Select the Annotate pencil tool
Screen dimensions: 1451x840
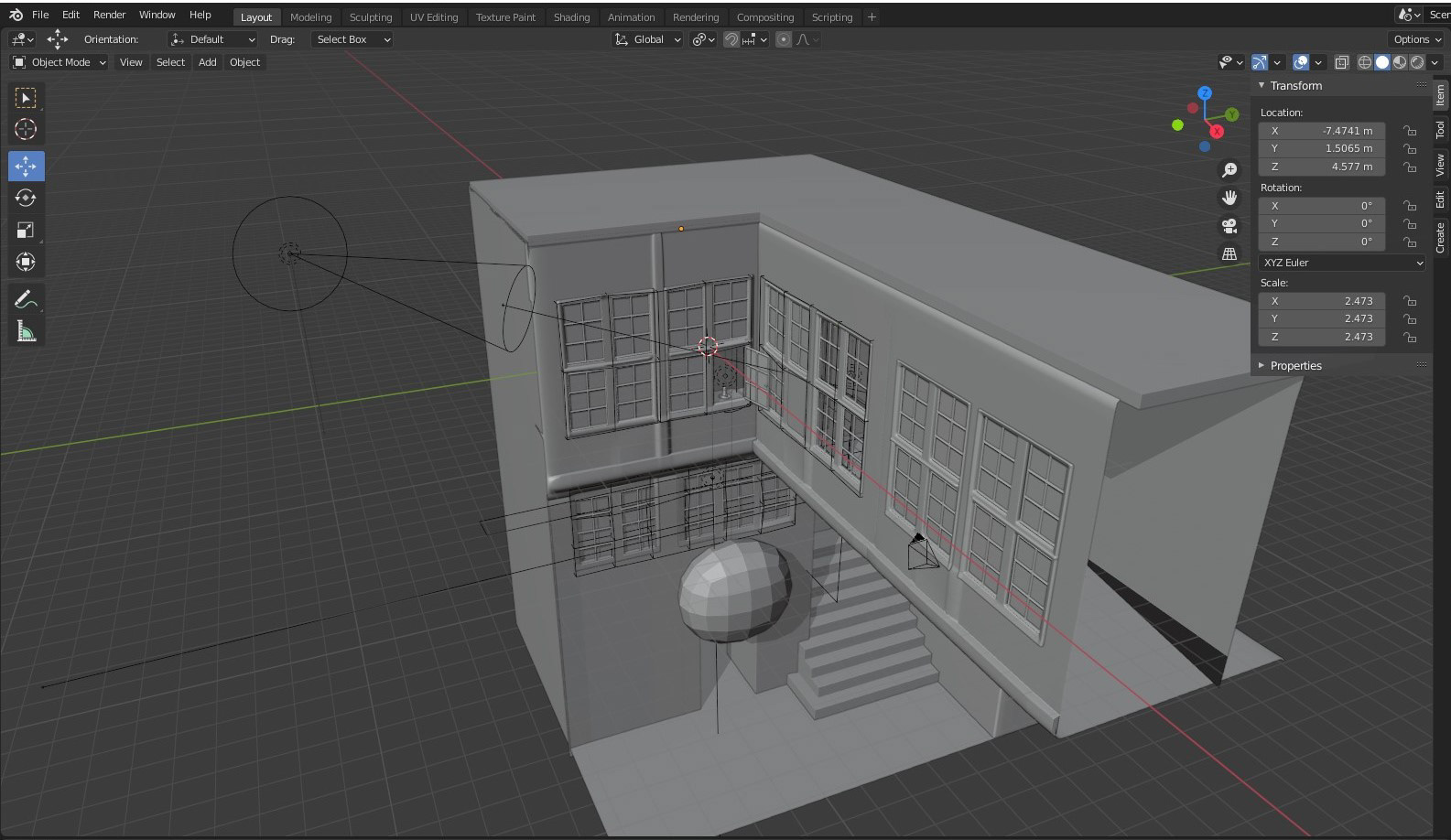26,299
